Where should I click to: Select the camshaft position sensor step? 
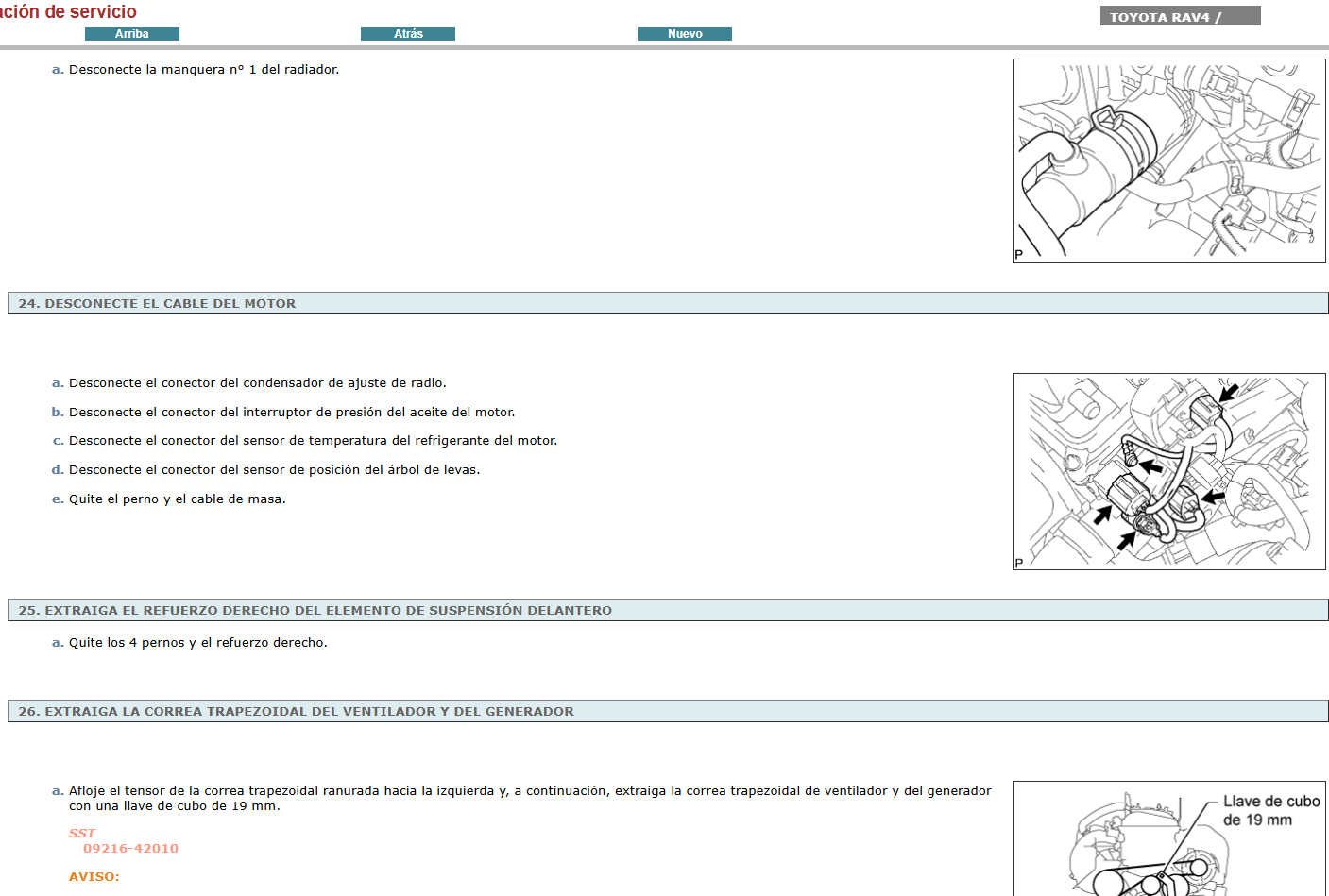[x=274, y=470]
